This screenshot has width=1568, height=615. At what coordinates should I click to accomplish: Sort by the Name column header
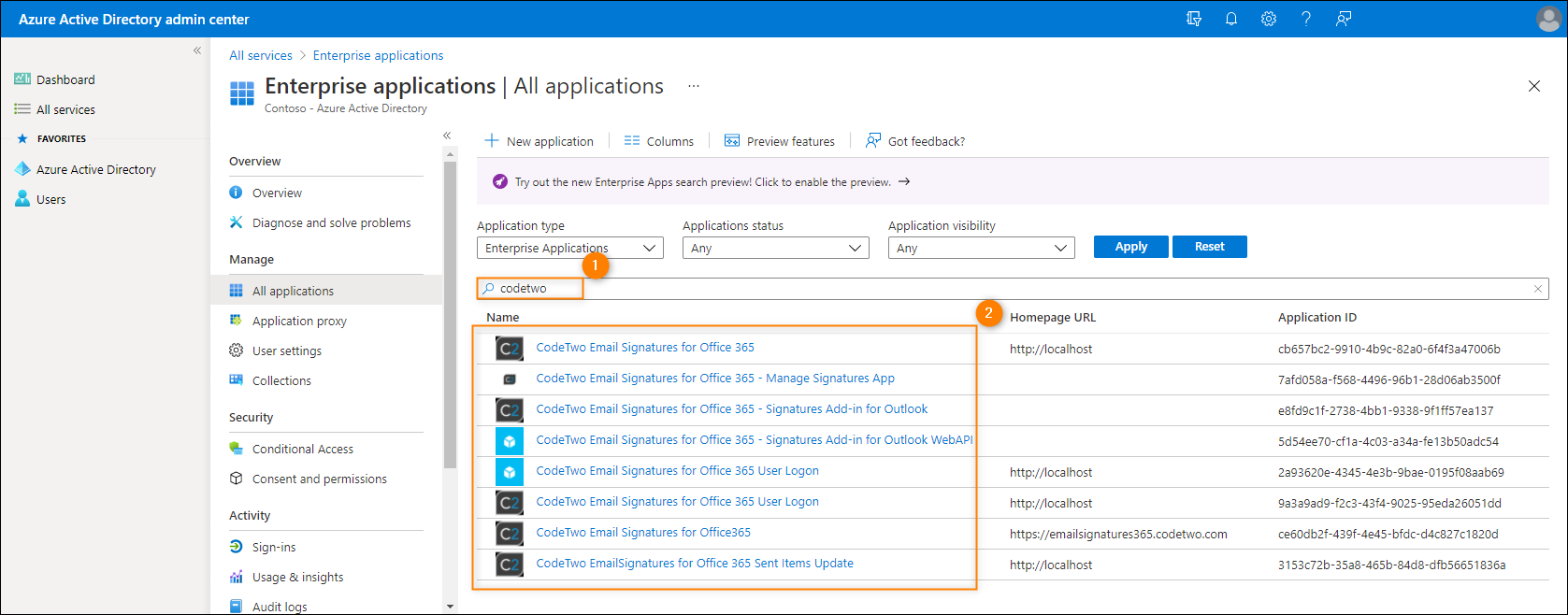click(x=503, y=317)
